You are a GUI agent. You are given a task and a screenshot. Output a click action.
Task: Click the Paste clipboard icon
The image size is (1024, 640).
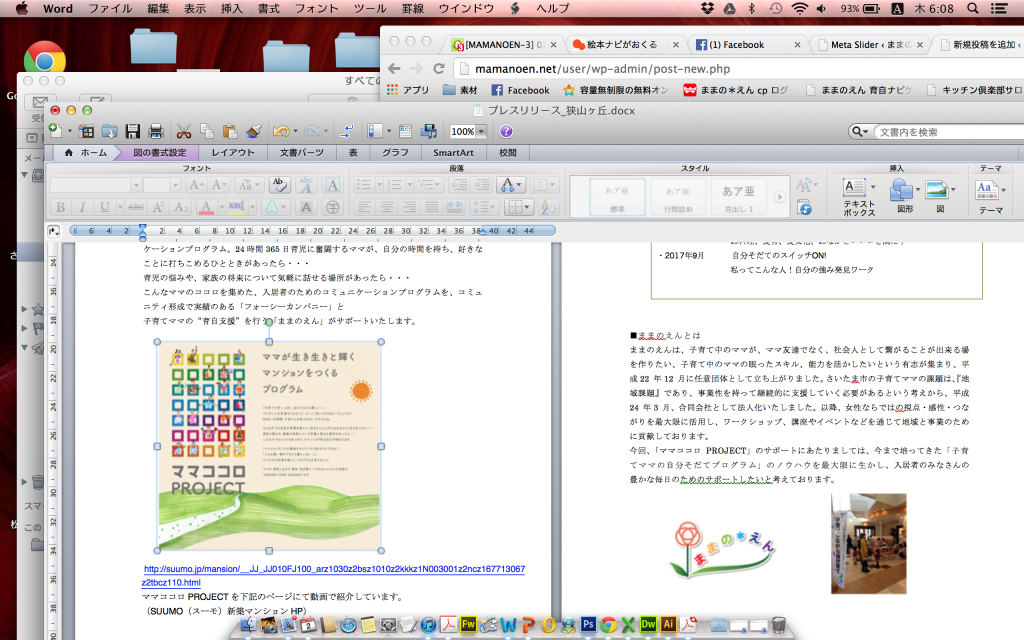(x=230, y=131)
